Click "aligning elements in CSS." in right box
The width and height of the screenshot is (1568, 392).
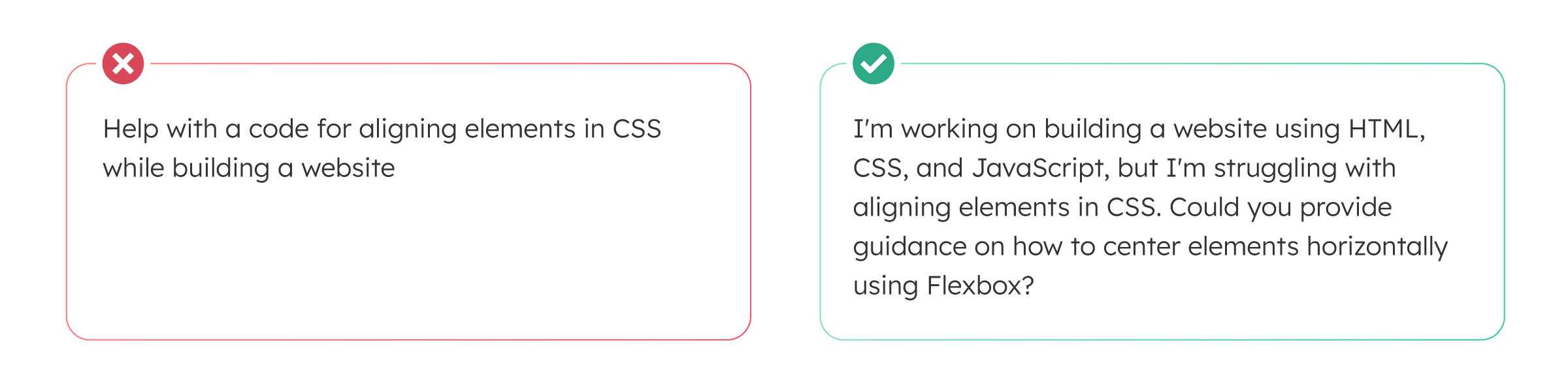click(x=1007, y=208)
